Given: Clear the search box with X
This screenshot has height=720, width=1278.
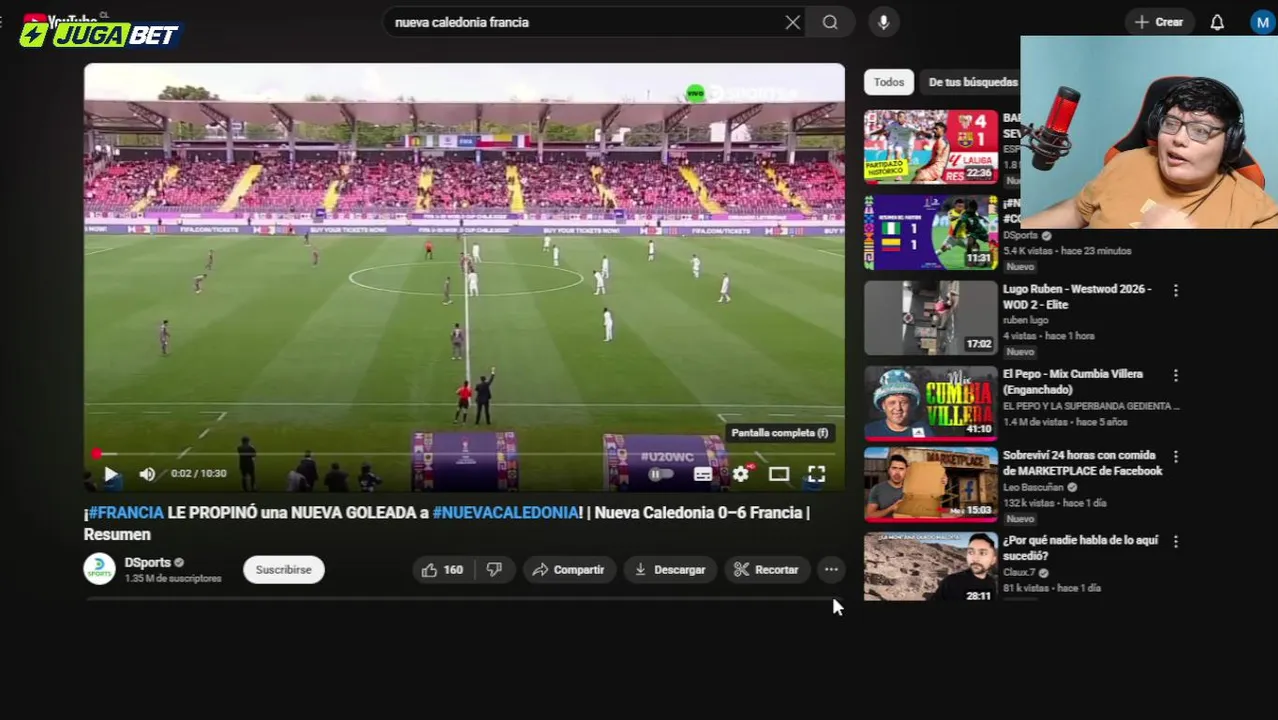Looking at the screenshot, I should pos(792,22).
